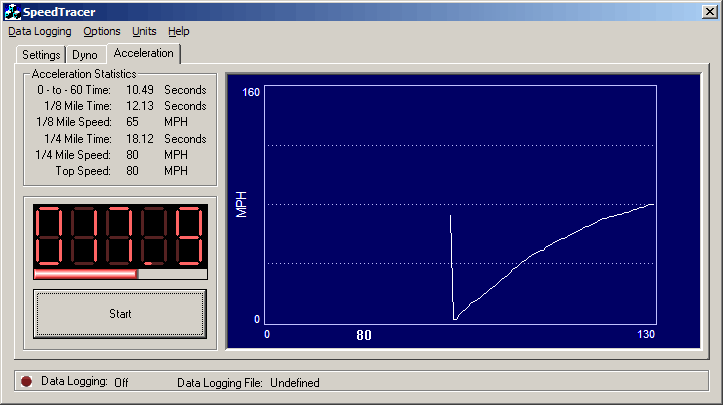The width and height of the screenshot is (723, 405).
Task: Click the red seven-segment speed display
Action: [x=120, y=236]
